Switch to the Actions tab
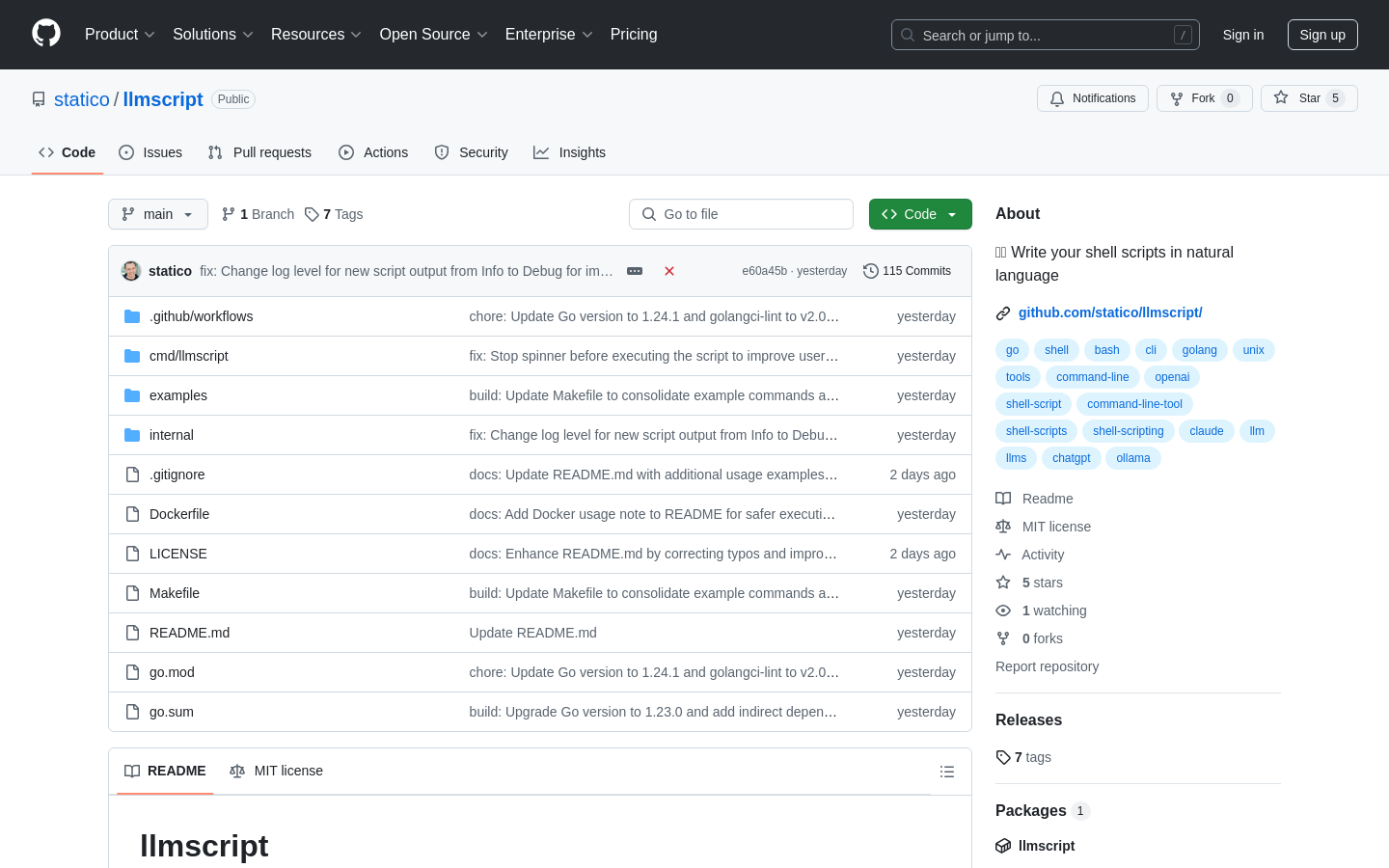Screen dimensions: 1389x868 click(x=373, y=152)
